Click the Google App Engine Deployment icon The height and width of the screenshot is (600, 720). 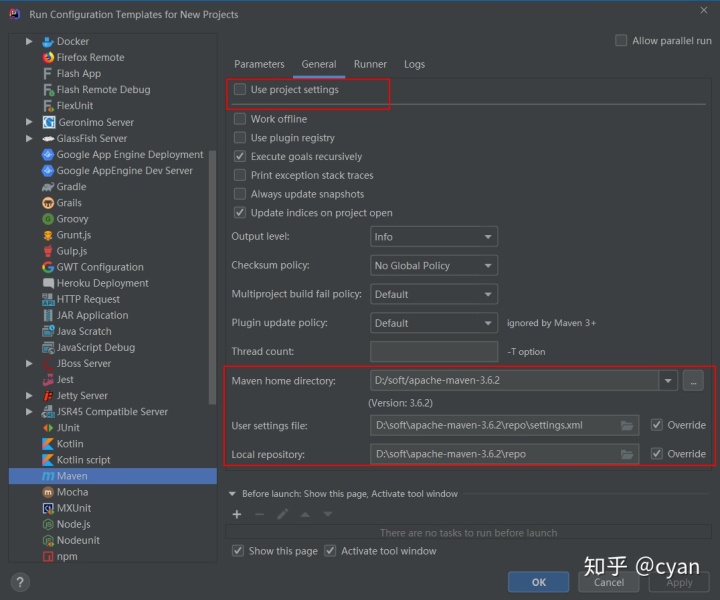tap(48, 155)
